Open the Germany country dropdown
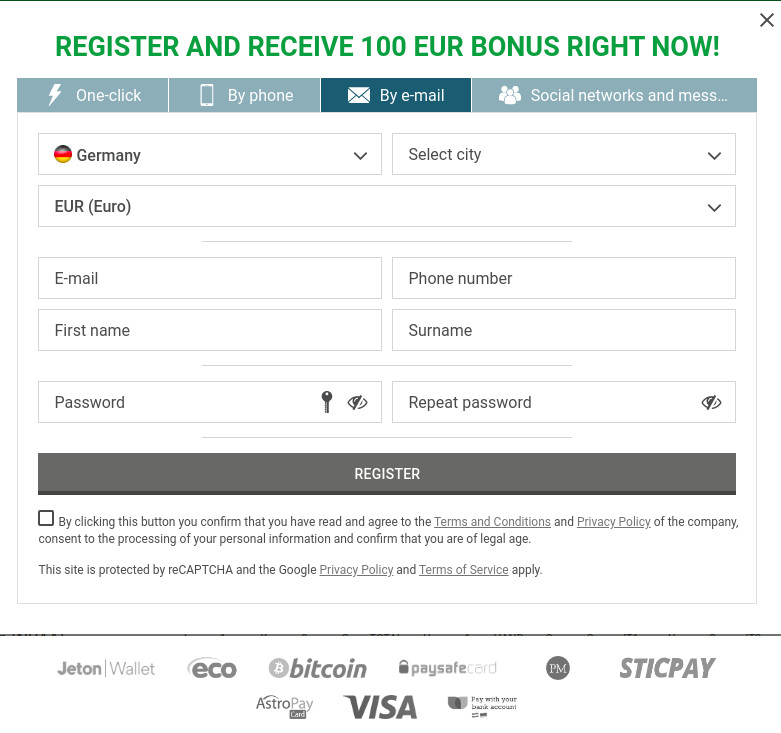The image size is (781, 733). pyautogui.click(x=210, y=154)
